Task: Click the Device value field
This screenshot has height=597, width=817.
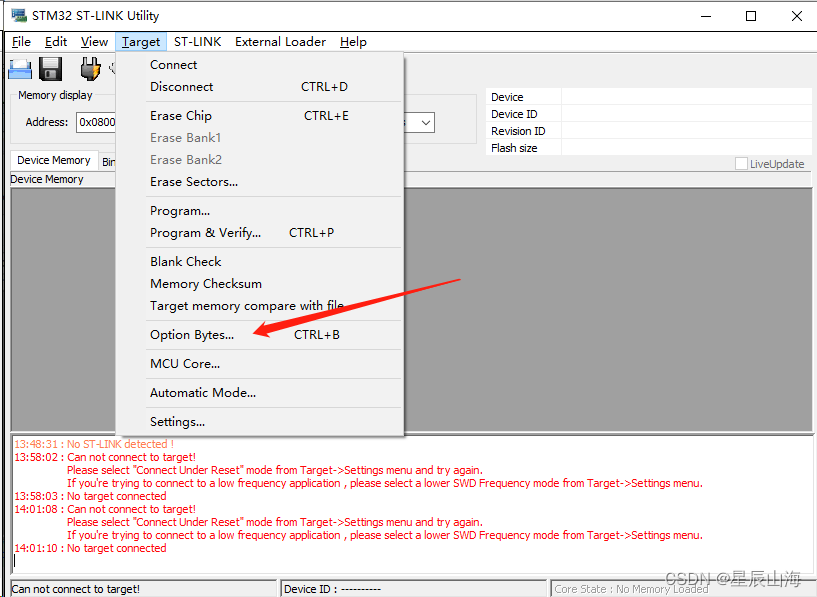Action: 686,97
